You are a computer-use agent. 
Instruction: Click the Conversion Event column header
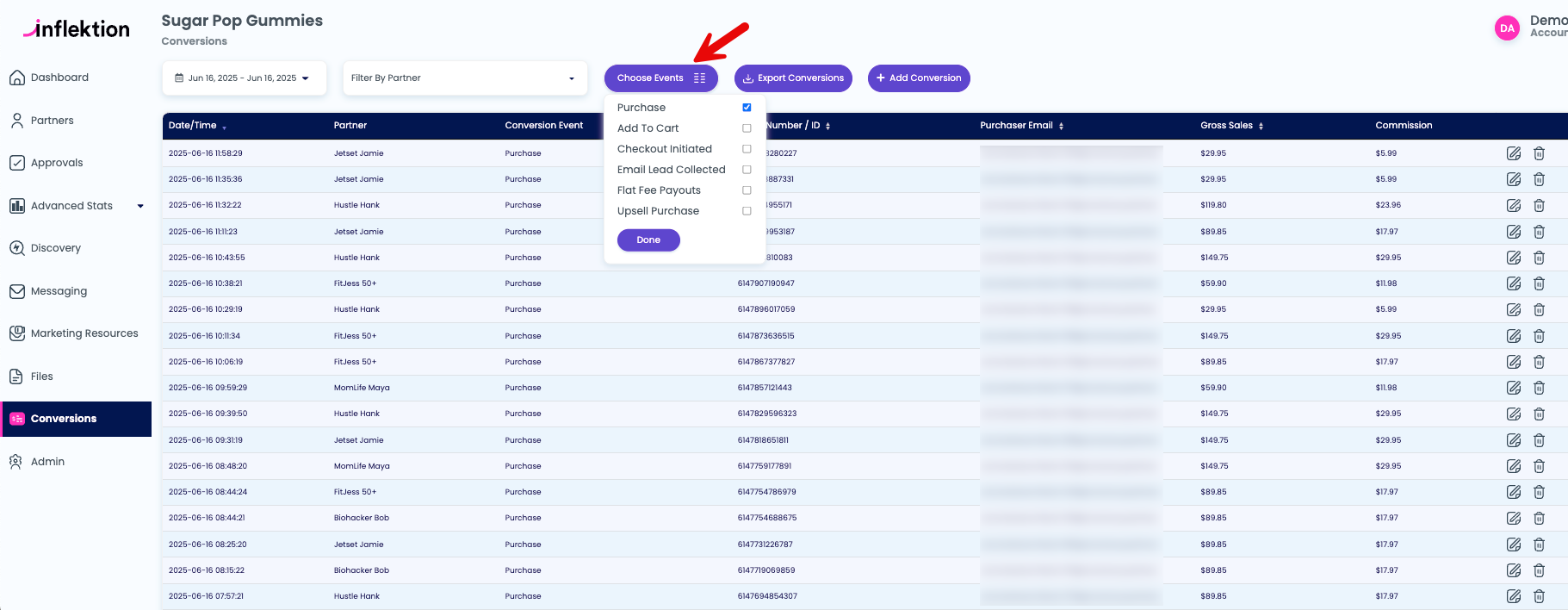click(544, 126)
